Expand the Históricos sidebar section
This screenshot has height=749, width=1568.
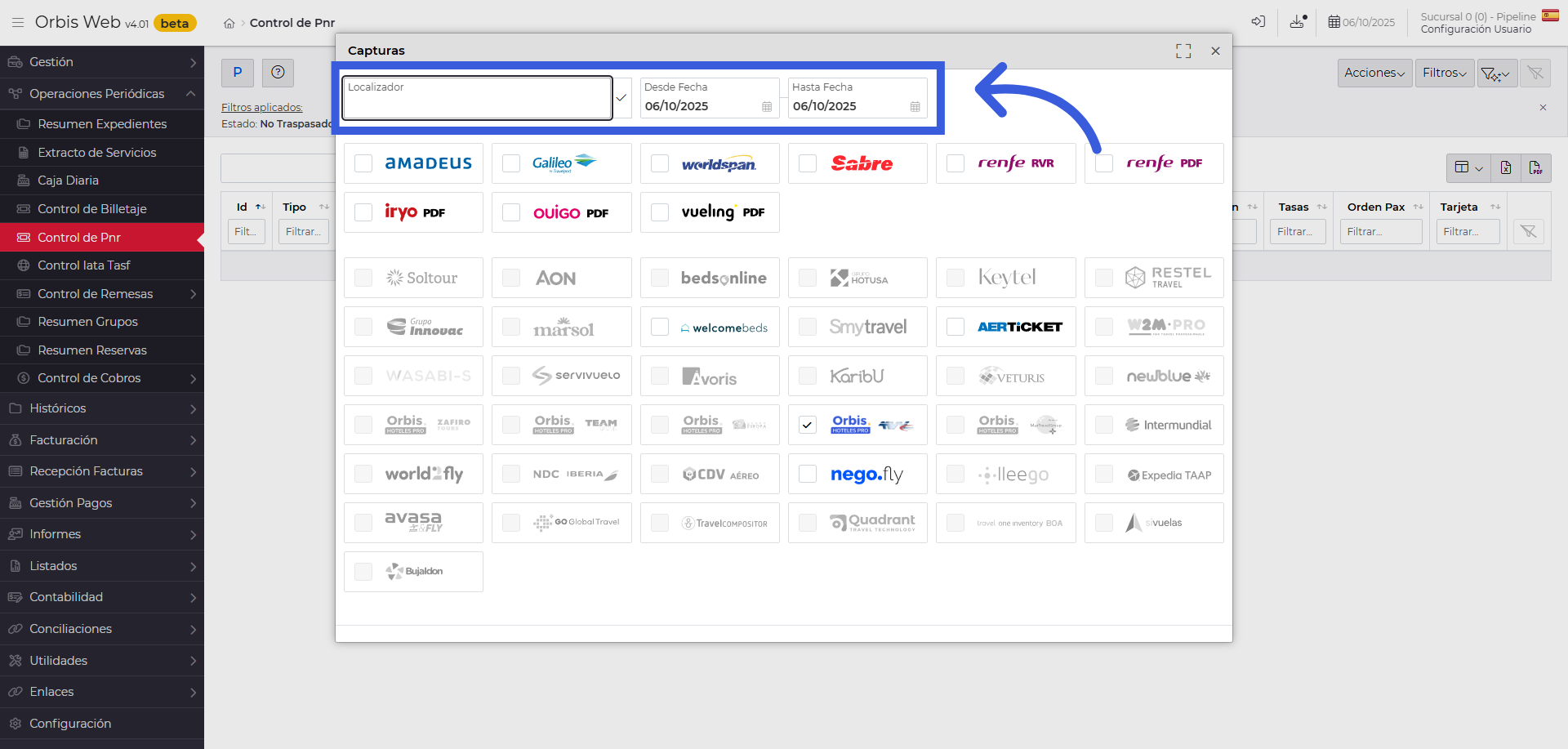pyautogui.click(x=102, y=408)
